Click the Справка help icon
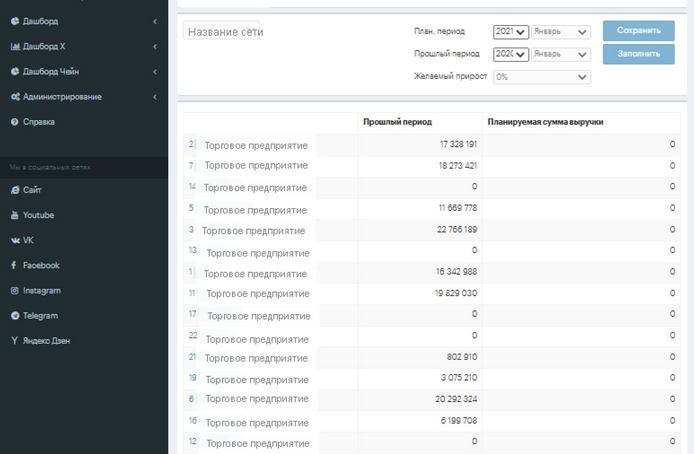 tap(15, 122)
